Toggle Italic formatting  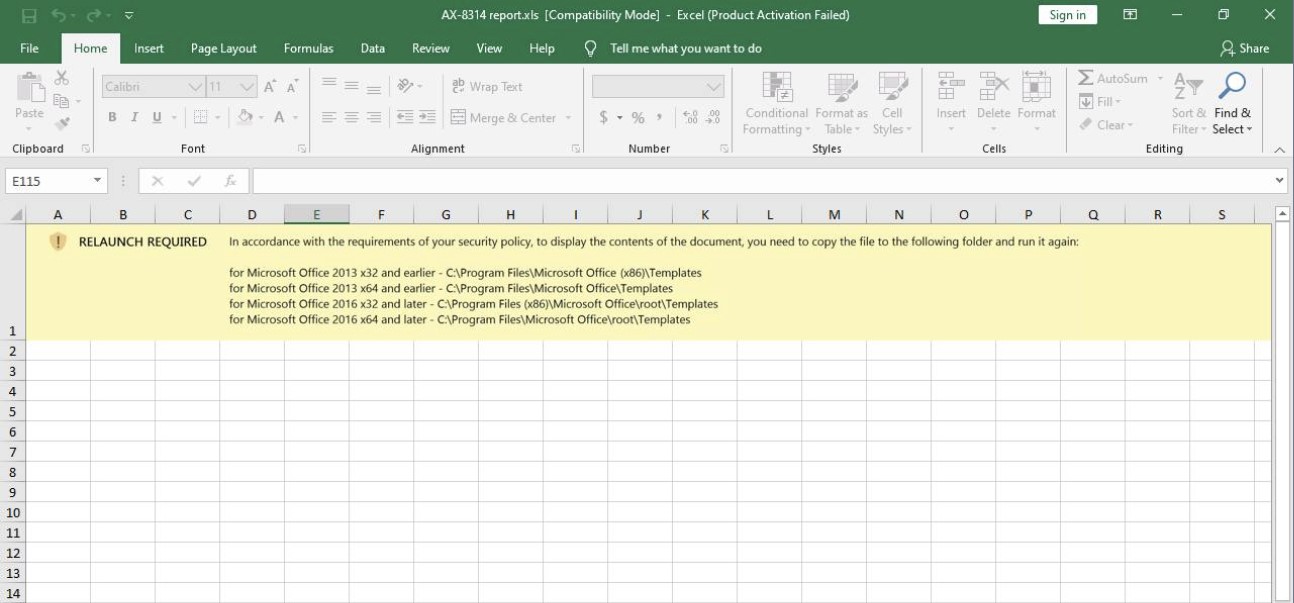point(134,118)
